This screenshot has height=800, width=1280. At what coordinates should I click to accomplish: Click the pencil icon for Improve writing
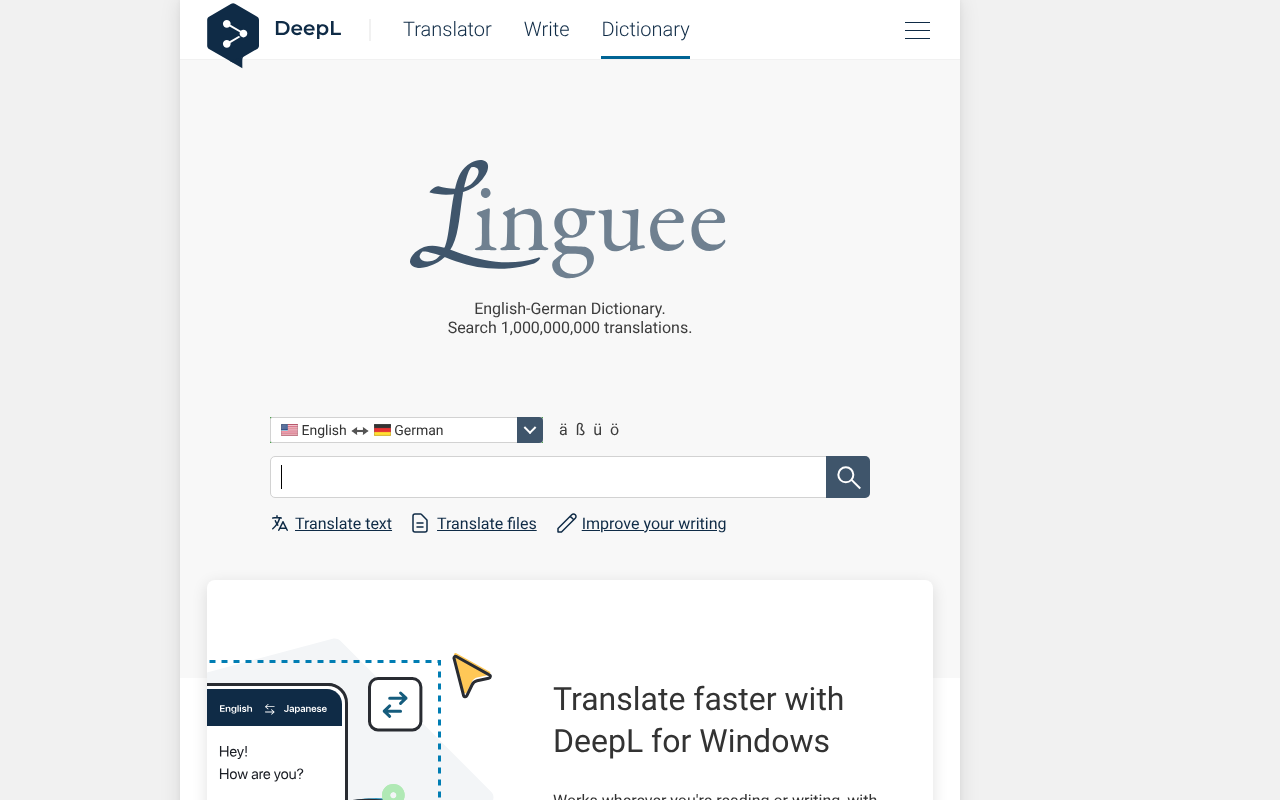point(566,523)
